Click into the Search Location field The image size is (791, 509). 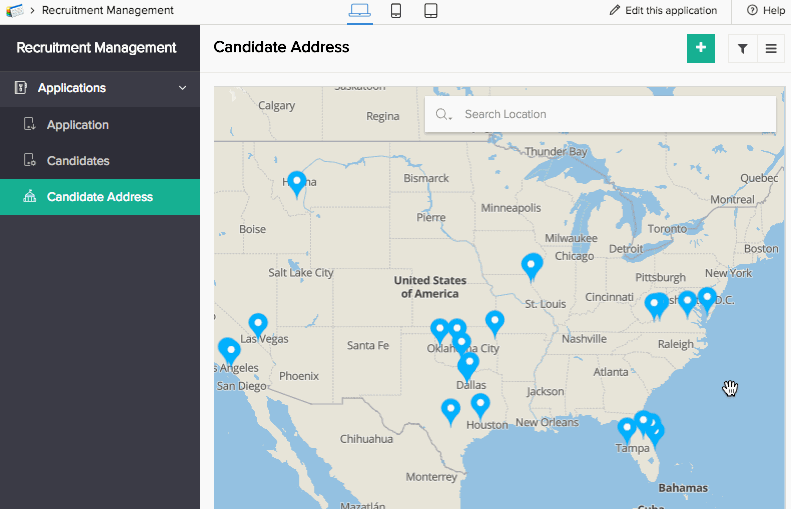click(x=600, y=115)
